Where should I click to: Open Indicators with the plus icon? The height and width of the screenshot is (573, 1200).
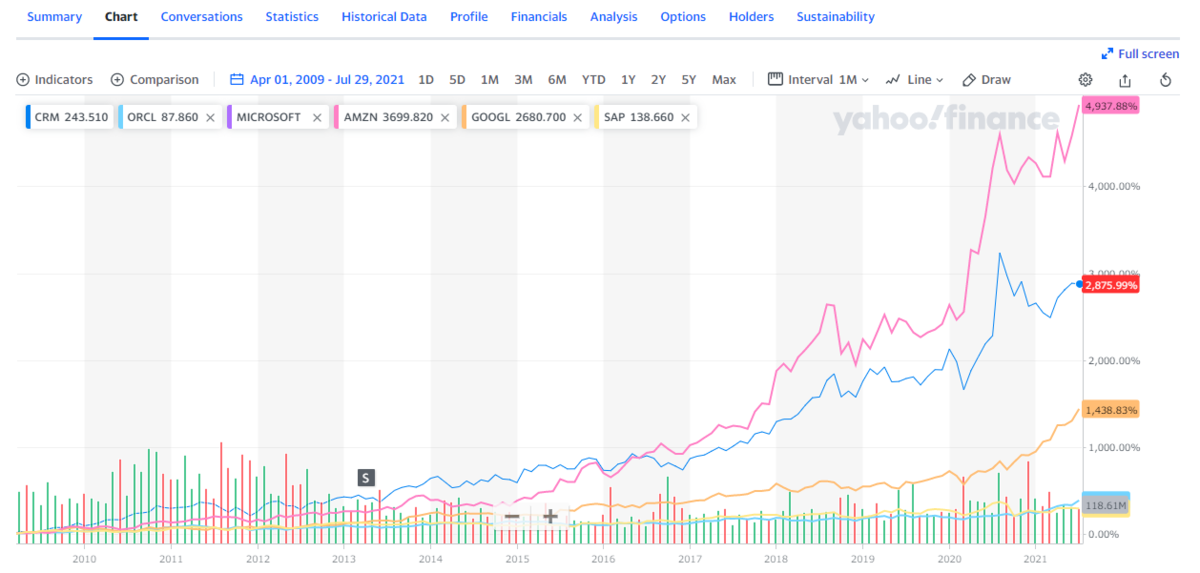tap(23, 80)
